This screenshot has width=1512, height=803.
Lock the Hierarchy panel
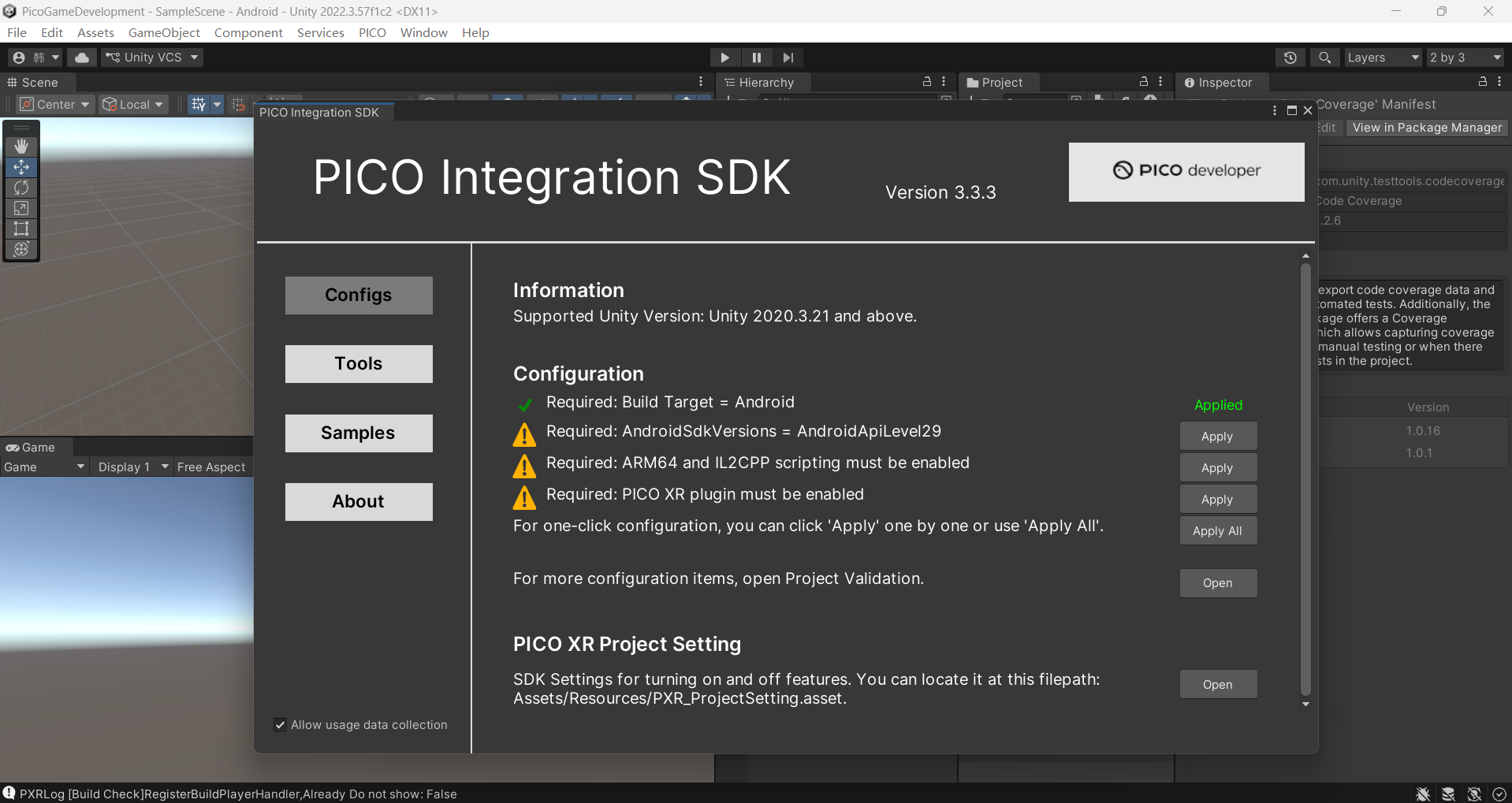point(927,82)
